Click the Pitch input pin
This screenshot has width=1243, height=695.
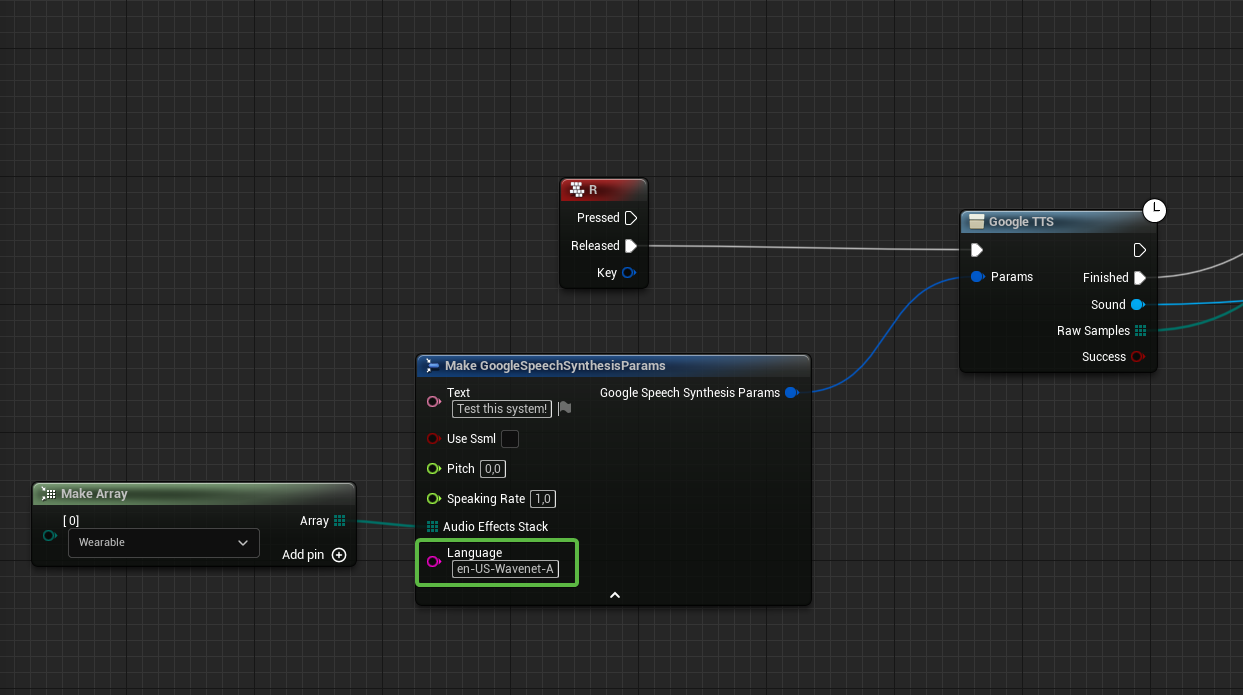[434, 469]
